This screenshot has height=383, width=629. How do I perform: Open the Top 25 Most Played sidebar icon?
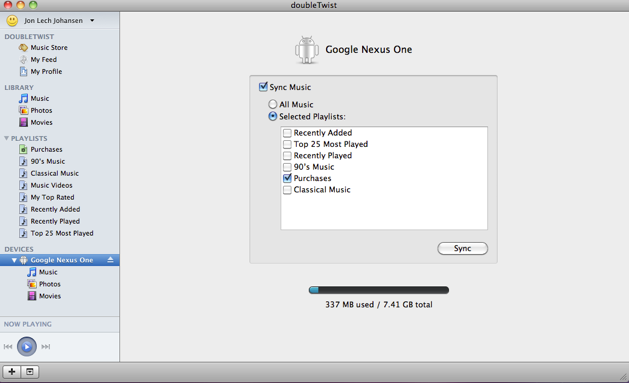click(23, 233)
